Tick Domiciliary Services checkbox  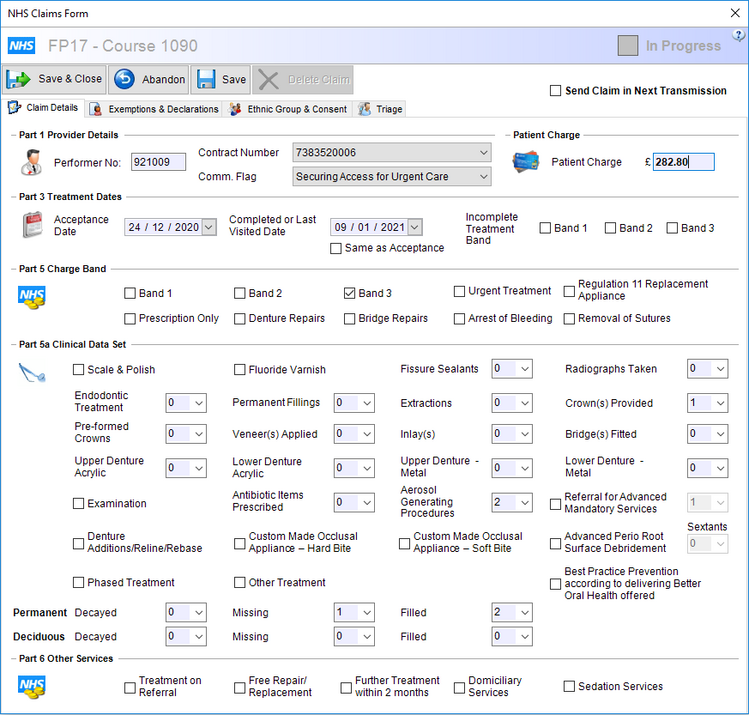459,688
